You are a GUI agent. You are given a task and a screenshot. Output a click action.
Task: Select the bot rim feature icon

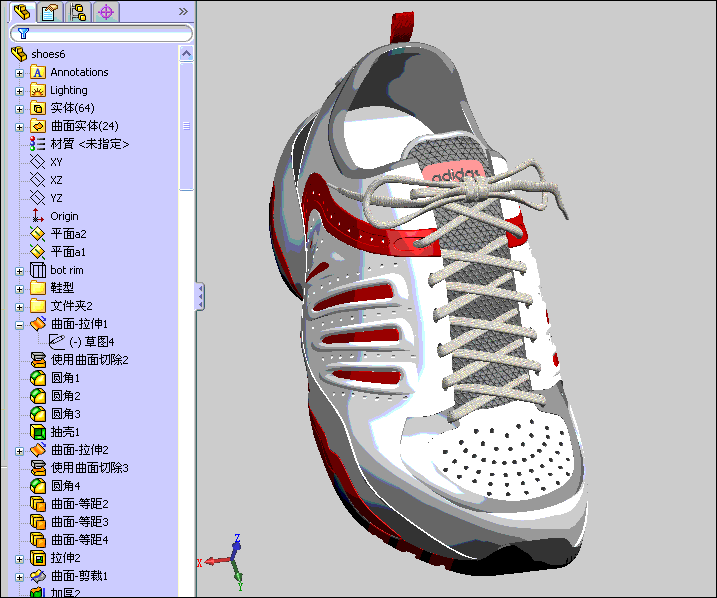click(37, 270)
